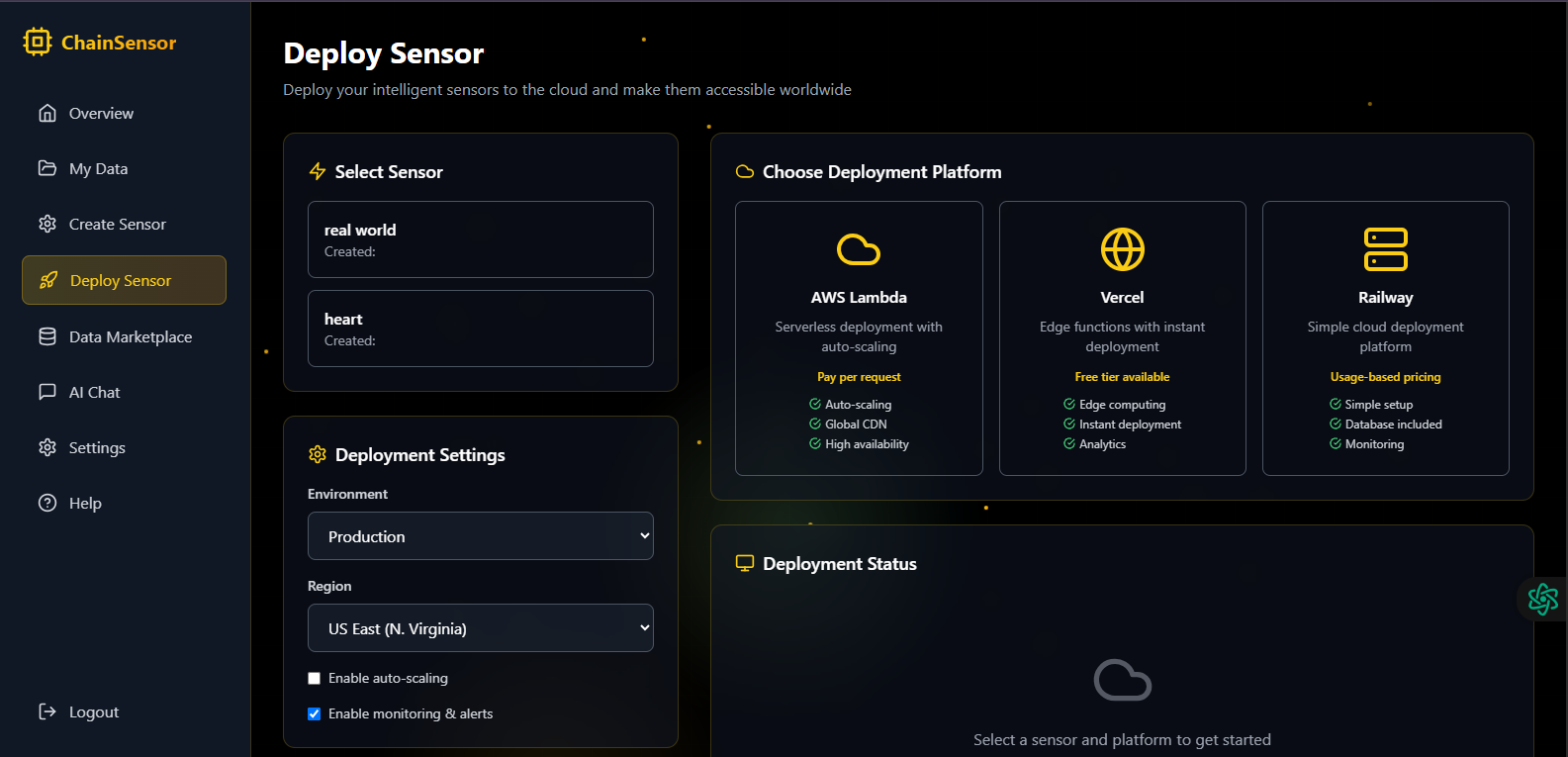Click the Settings gear icon in sidebar
Screen dimensions: 1568x757
(47, 447)
